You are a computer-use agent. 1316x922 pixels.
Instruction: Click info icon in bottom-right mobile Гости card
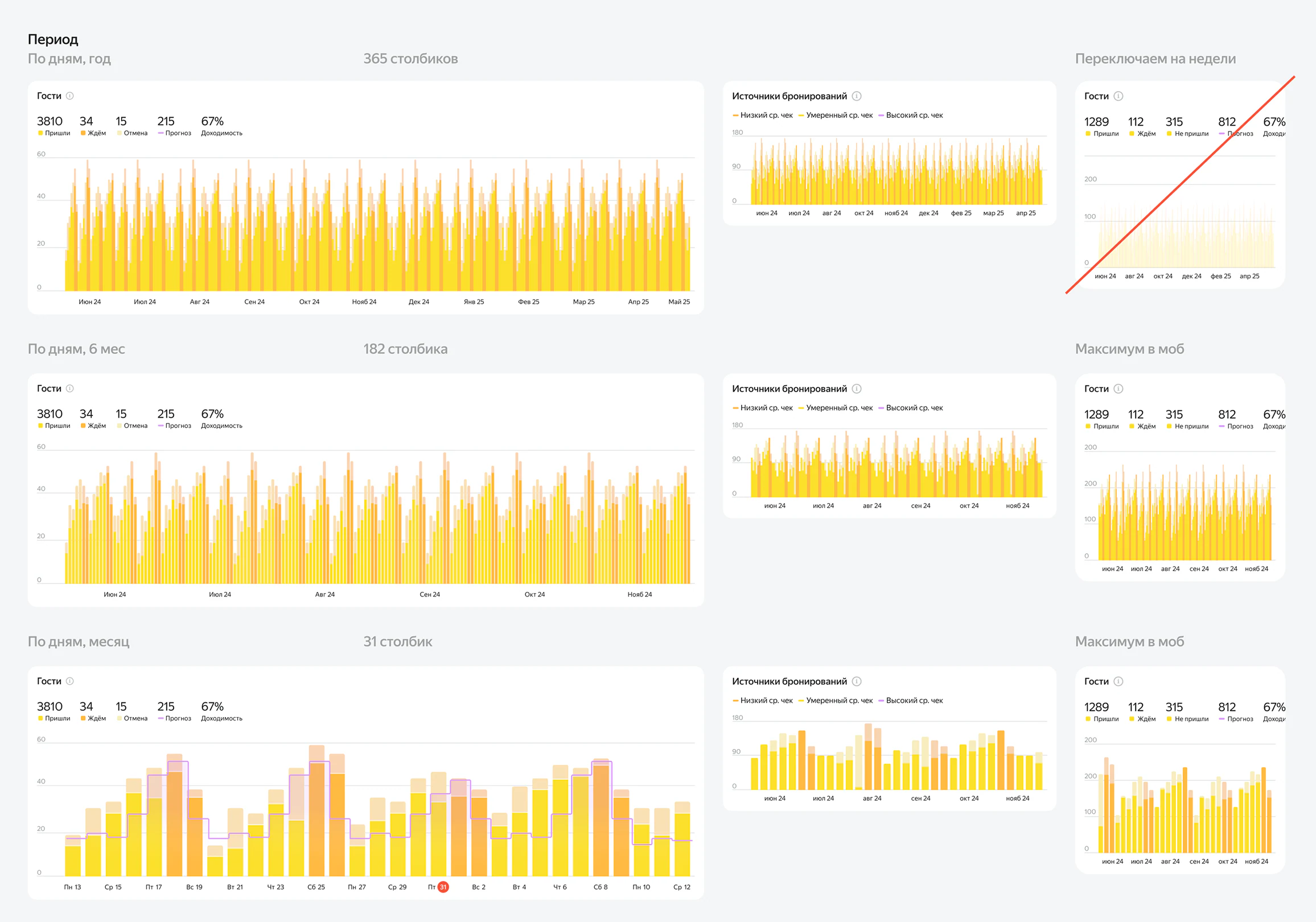point(1118,681)
